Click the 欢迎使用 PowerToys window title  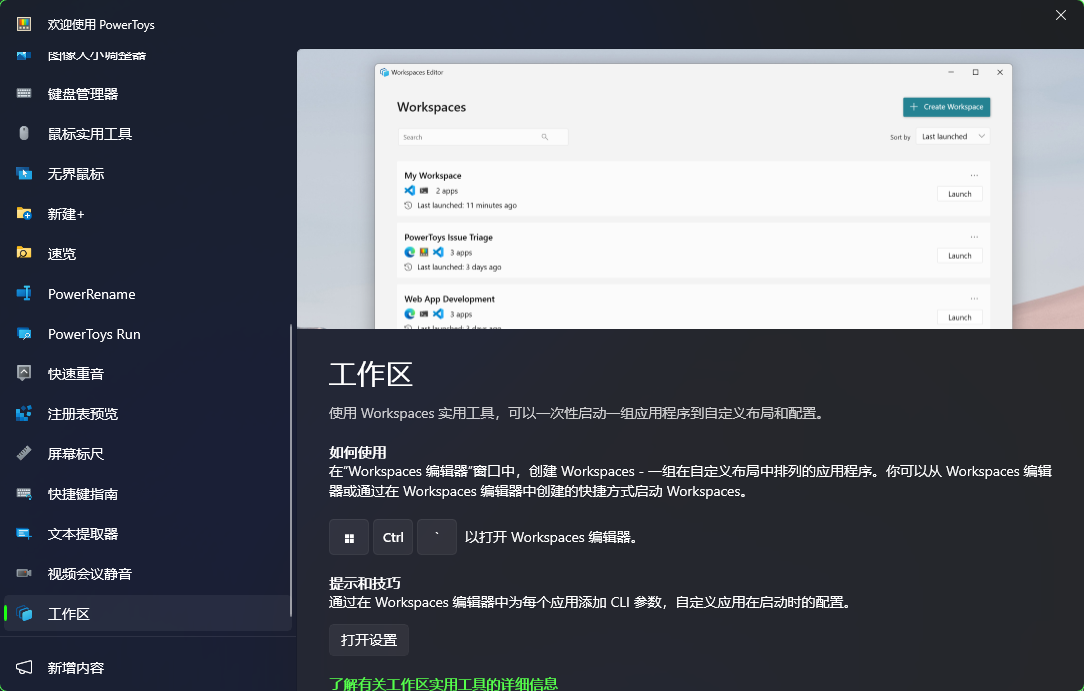coord(101,25)
